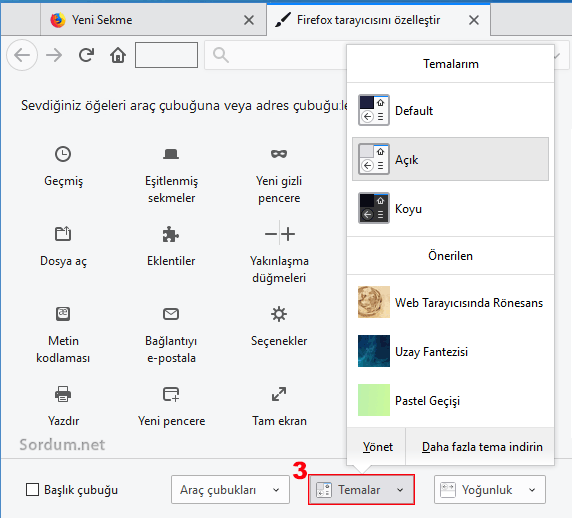Click the home icon in toolbar

118,55
